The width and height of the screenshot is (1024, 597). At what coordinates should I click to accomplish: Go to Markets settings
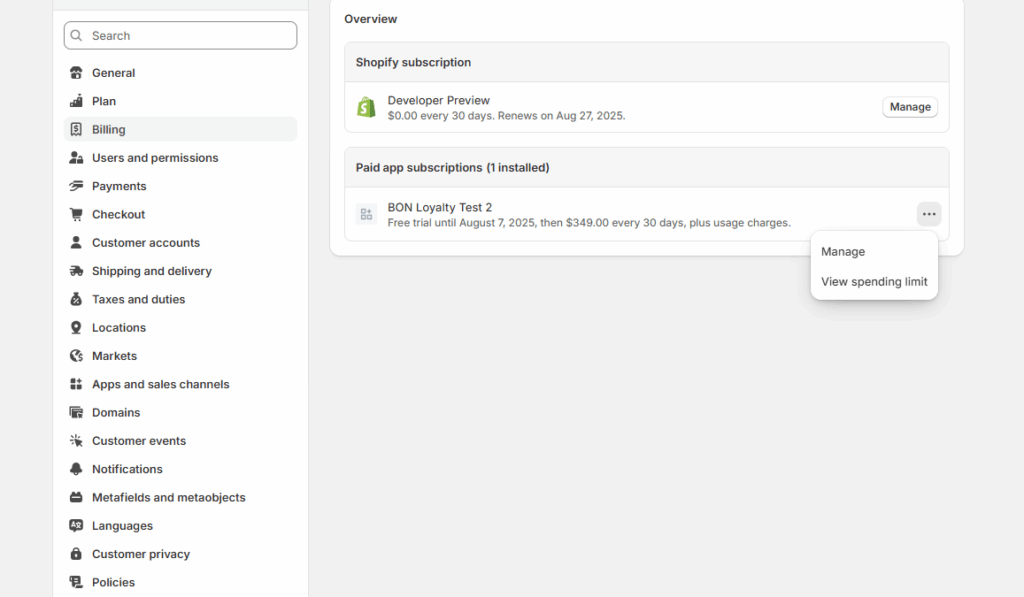tap(181, 356)
